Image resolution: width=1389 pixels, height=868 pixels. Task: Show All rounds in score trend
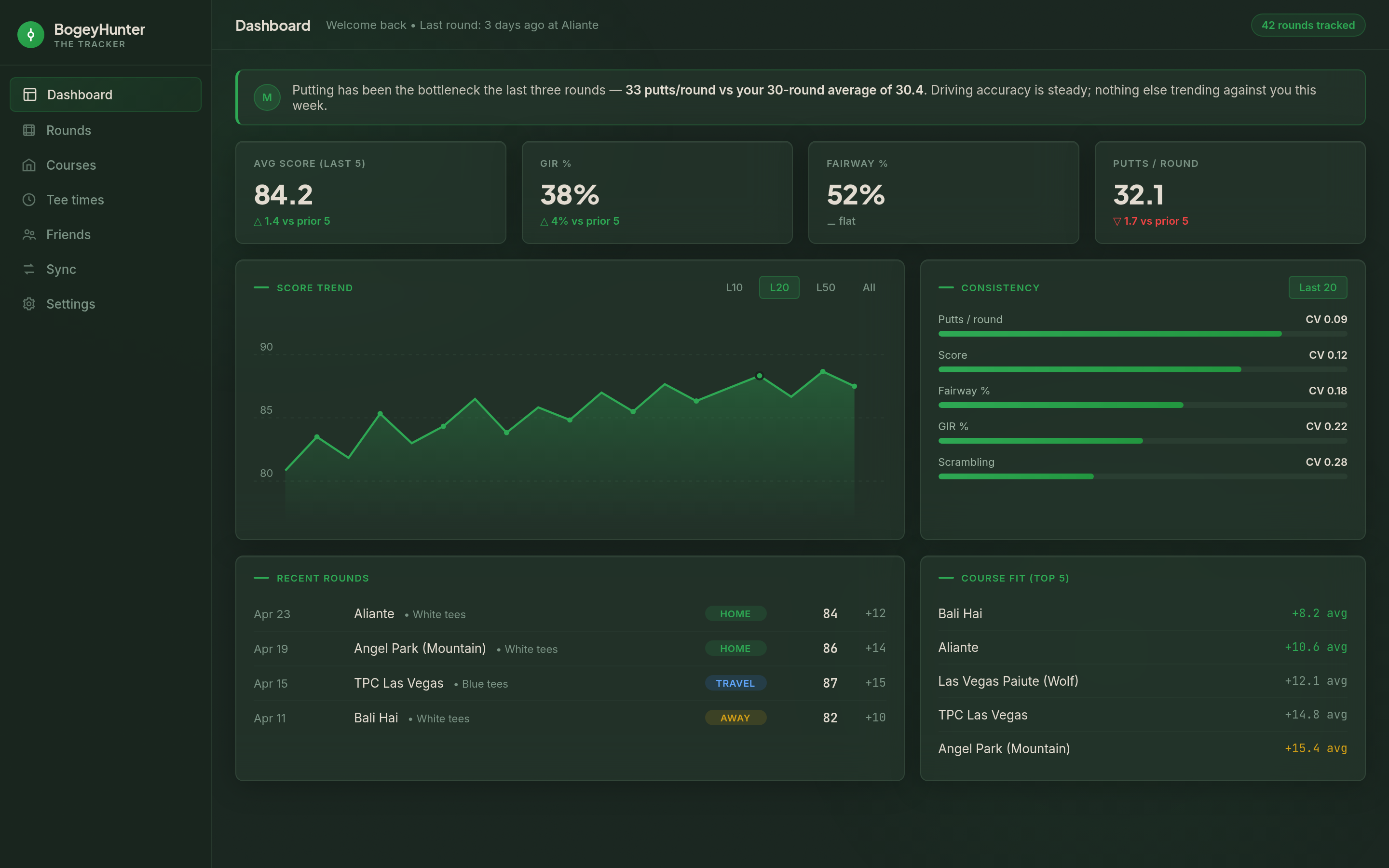click(869, 287)
